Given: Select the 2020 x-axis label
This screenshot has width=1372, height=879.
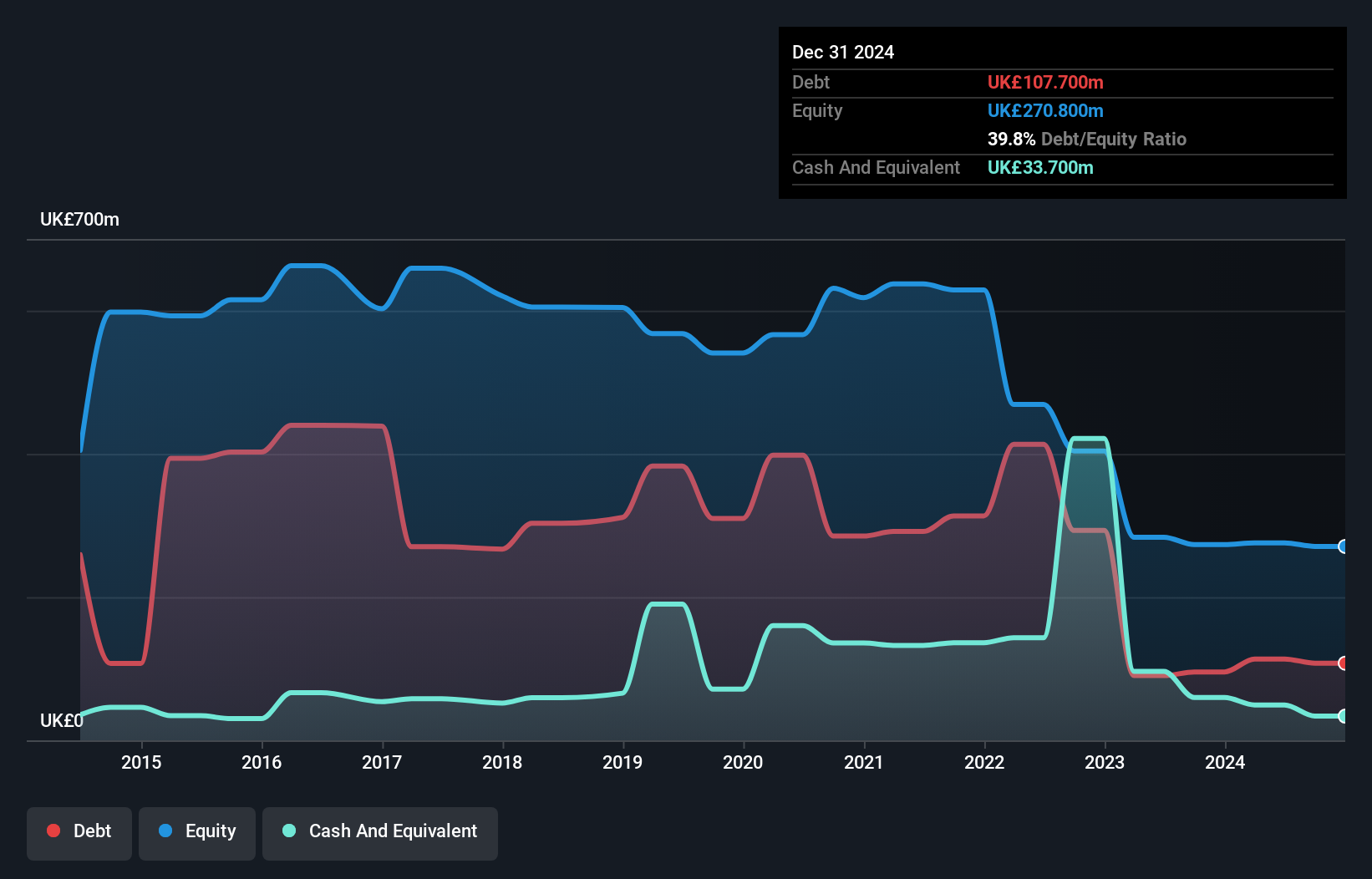Looking at the screenshot, I should (743, 762).
